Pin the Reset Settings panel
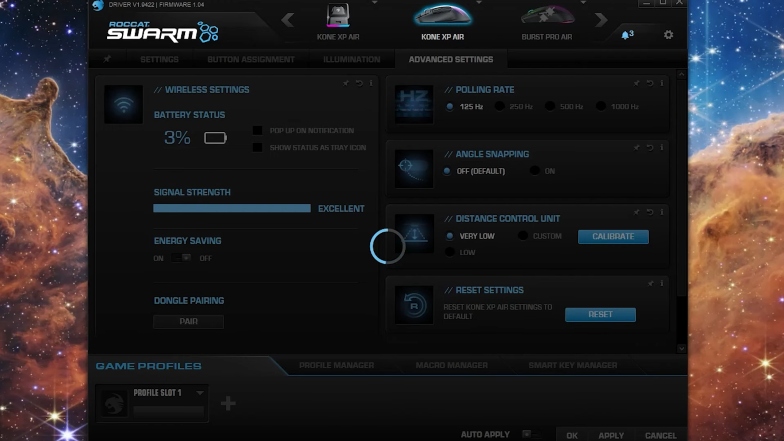 (650, 284)
